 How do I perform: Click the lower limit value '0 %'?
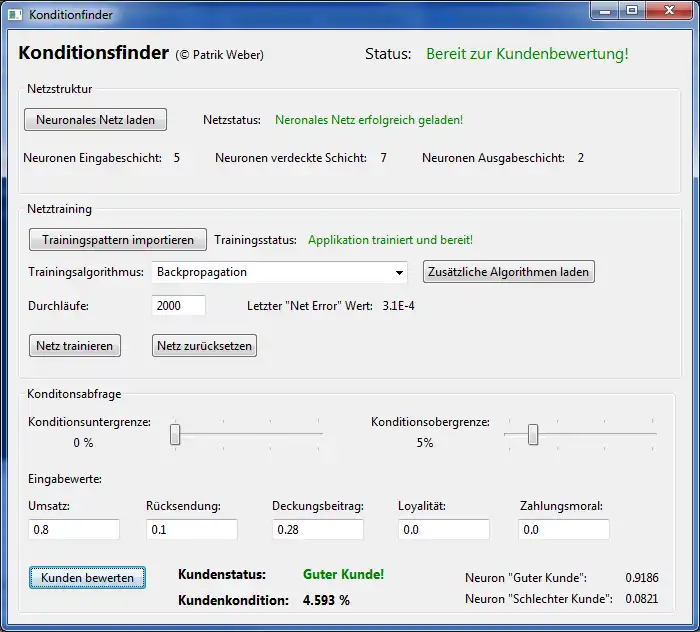click(x=83, y=443)
